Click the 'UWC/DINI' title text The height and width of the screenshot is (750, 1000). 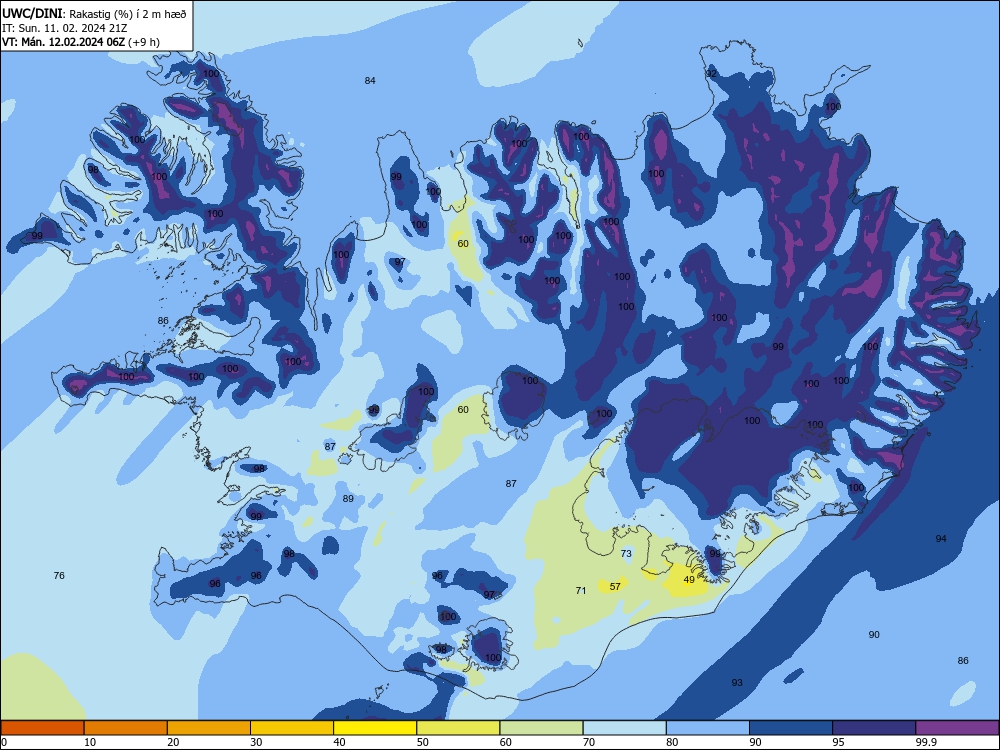coord(32,14)
